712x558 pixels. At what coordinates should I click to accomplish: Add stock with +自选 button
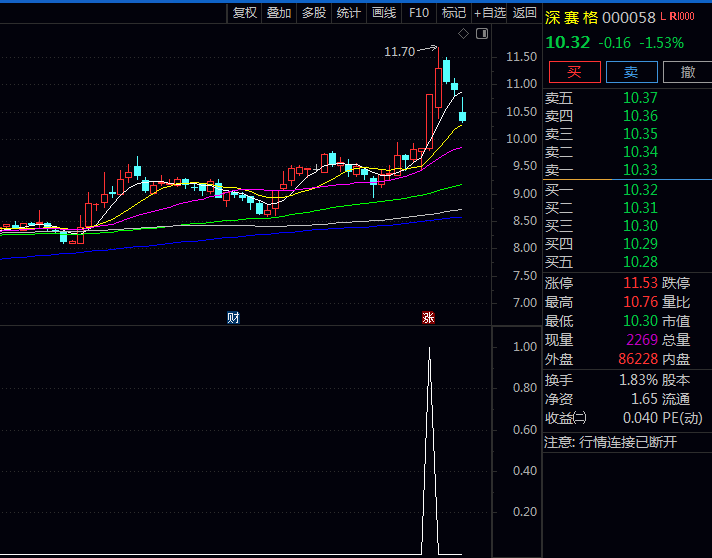490,12
